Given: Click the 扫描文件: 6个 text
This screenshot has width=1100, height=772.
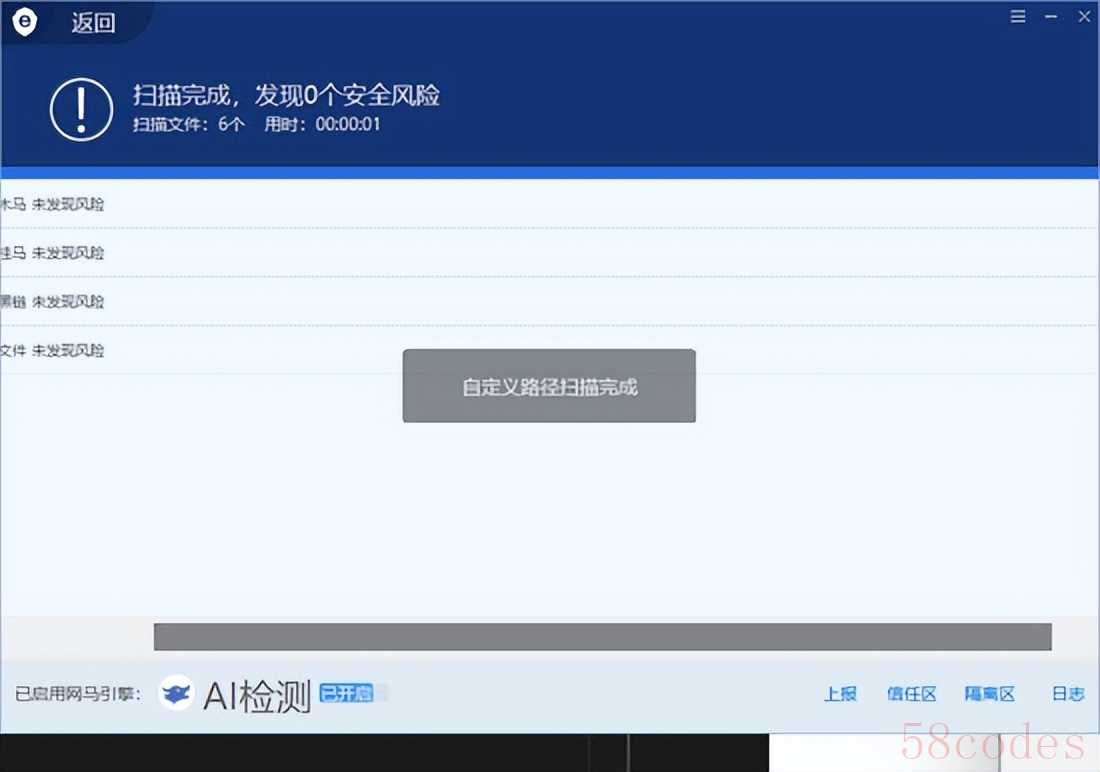Looking at the screenshot, I should click(189, 125).
